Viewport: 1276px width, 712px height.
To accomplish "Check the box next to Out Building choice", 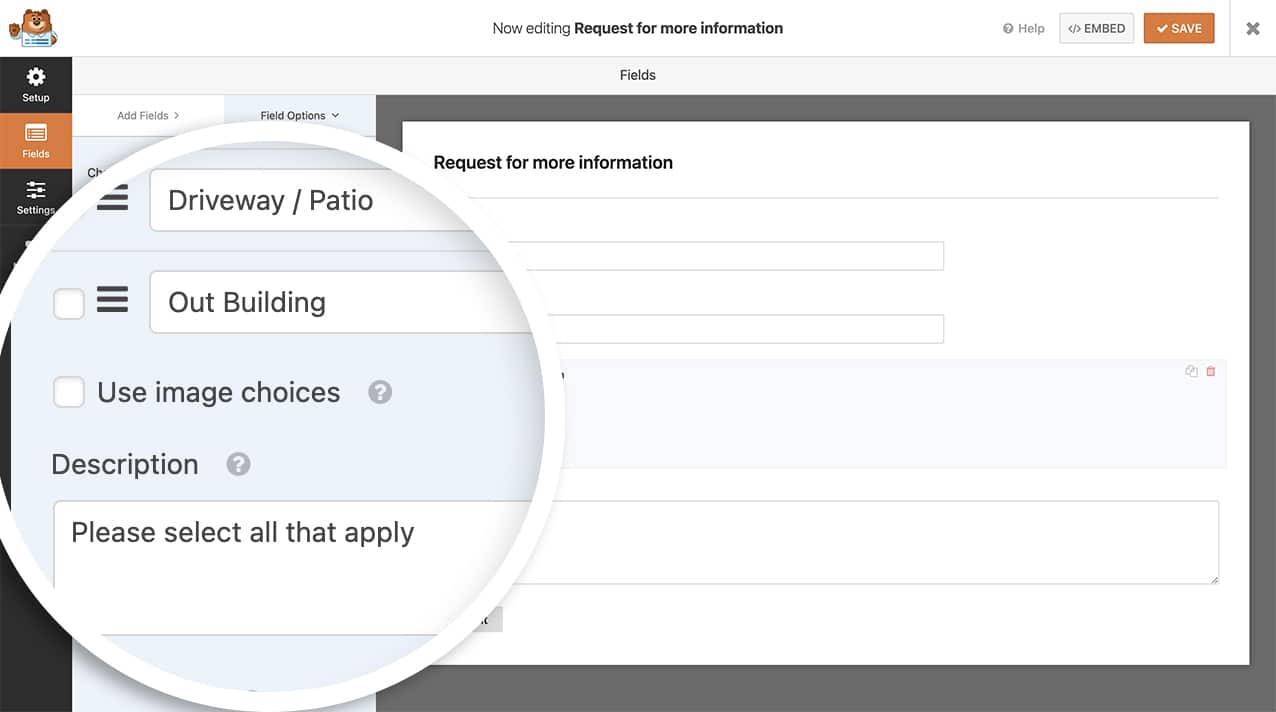I will [x=69, y=303].
